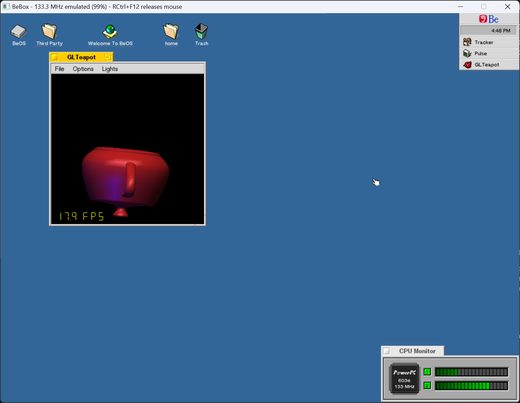Click the GLTeapot yellow title tab

81,57
